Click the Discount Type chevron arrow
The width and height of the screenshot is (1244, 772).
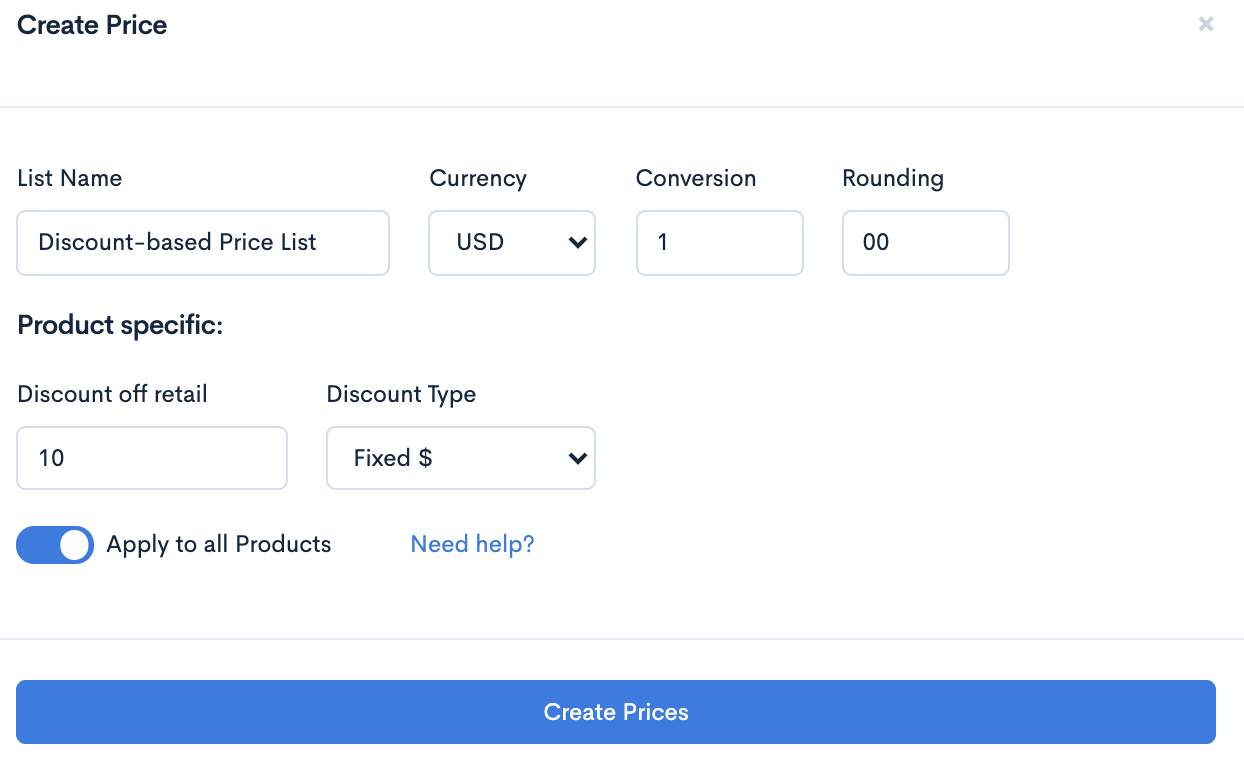[x=577, y=458]
